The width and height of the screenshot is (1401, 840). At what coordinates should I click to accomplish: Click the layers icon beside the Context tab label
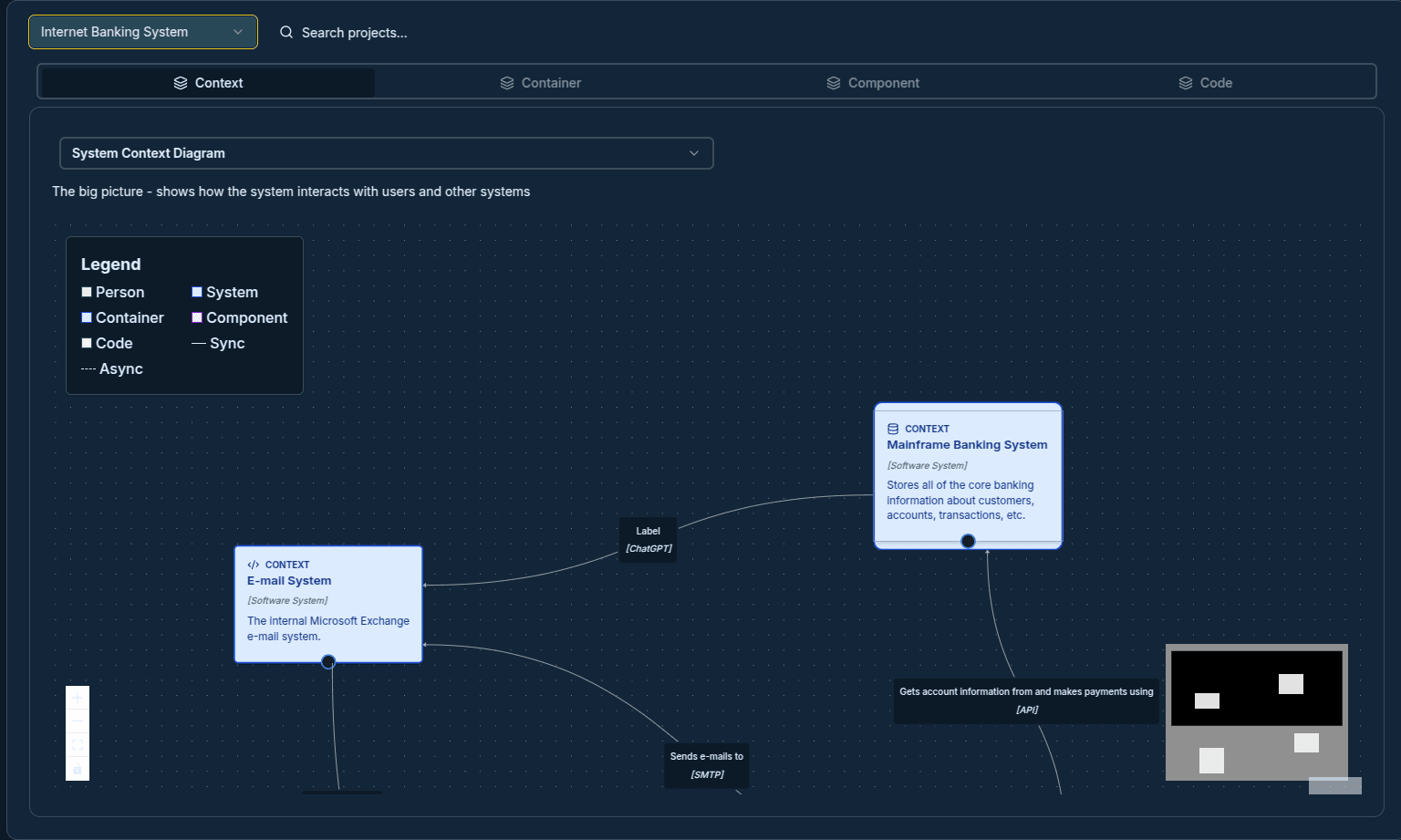(179, 82)
